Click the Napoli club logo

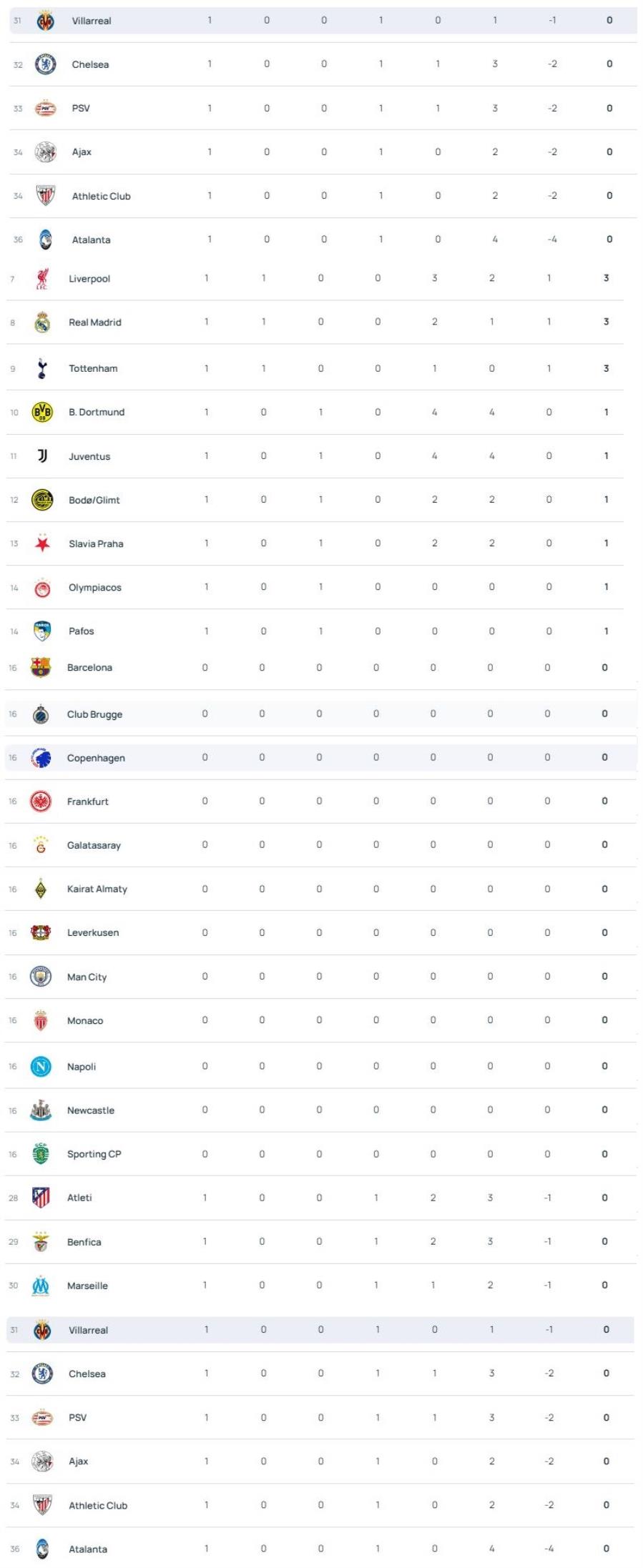click(x=41, y=1067)
